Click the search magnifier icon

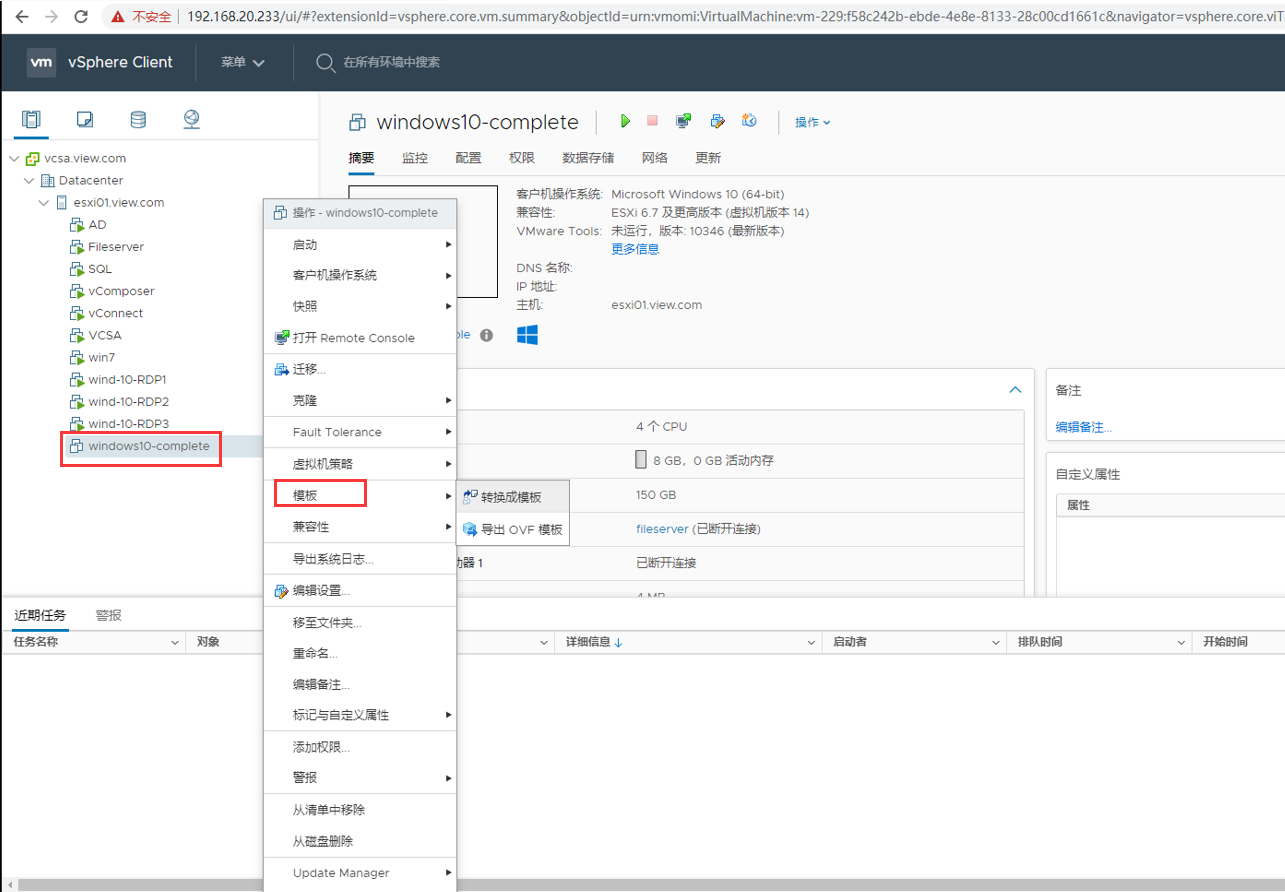(x=325, y=62)
